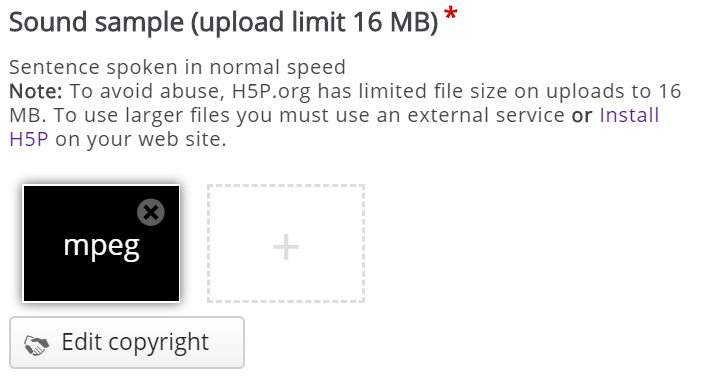Click 'on your web site.' text
The image size is (706, 383).
[x=141, y=139]
